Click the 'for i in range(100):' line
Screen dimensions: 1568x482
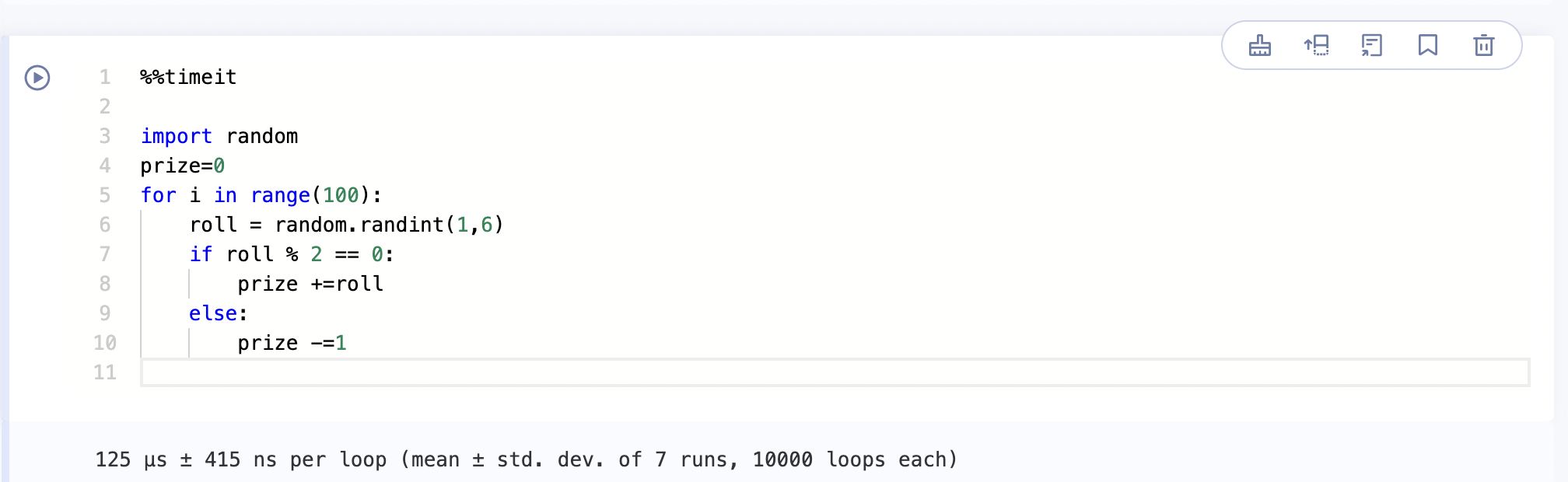point(261,196)
